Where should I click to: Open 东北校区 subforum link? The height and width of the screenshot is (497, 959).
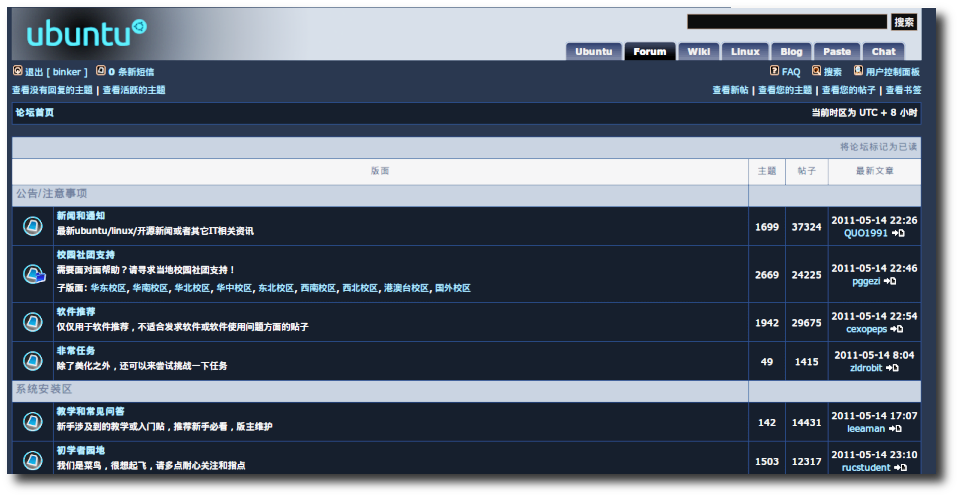coord(276,288)
